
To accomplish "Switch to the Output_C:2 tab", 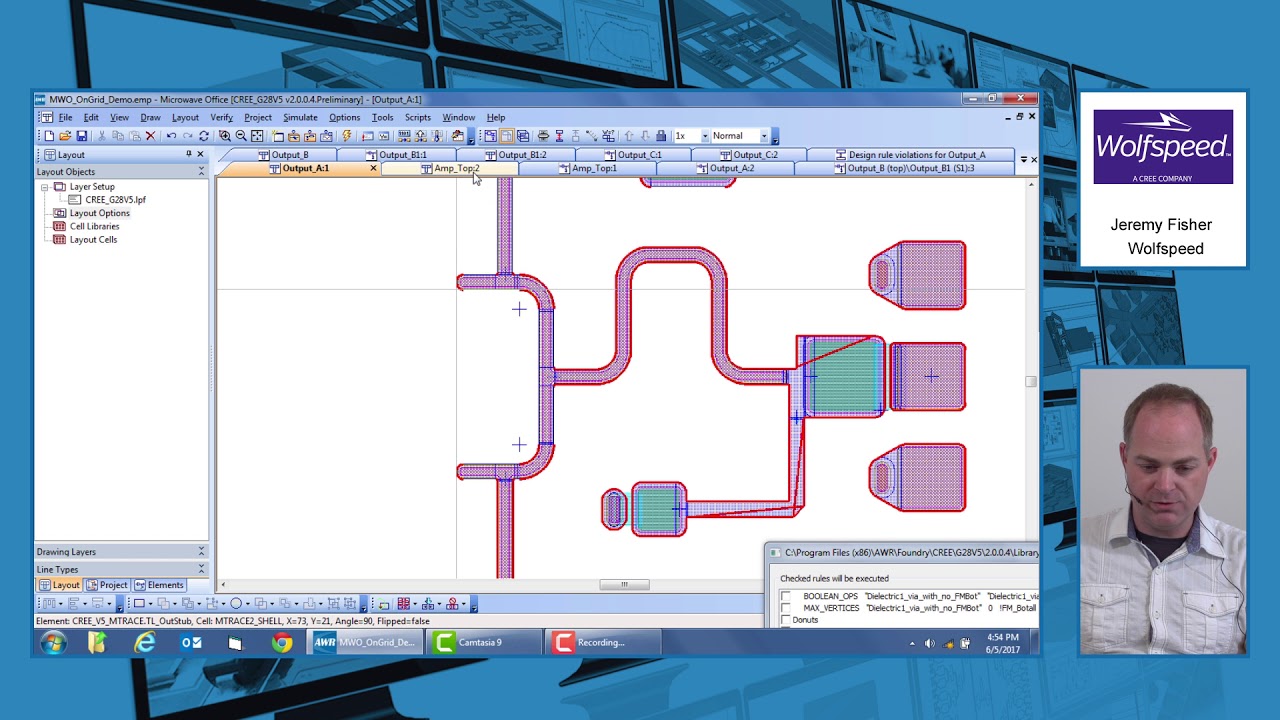I will (x=749, y=155).
